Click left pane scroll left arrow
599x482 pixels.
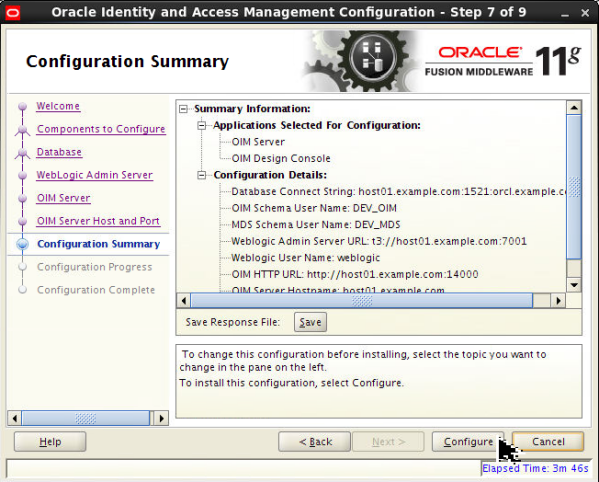tap(15, 418)
